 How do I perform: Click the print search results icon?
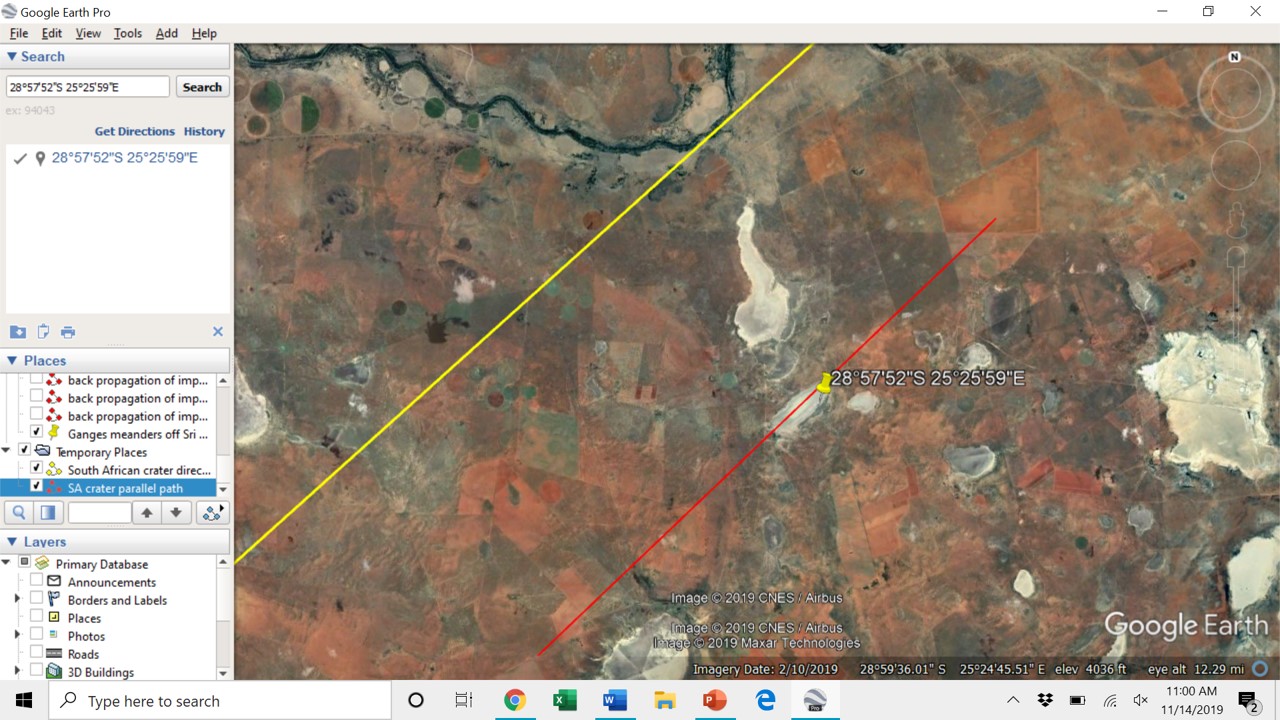(x=68, y=332)
